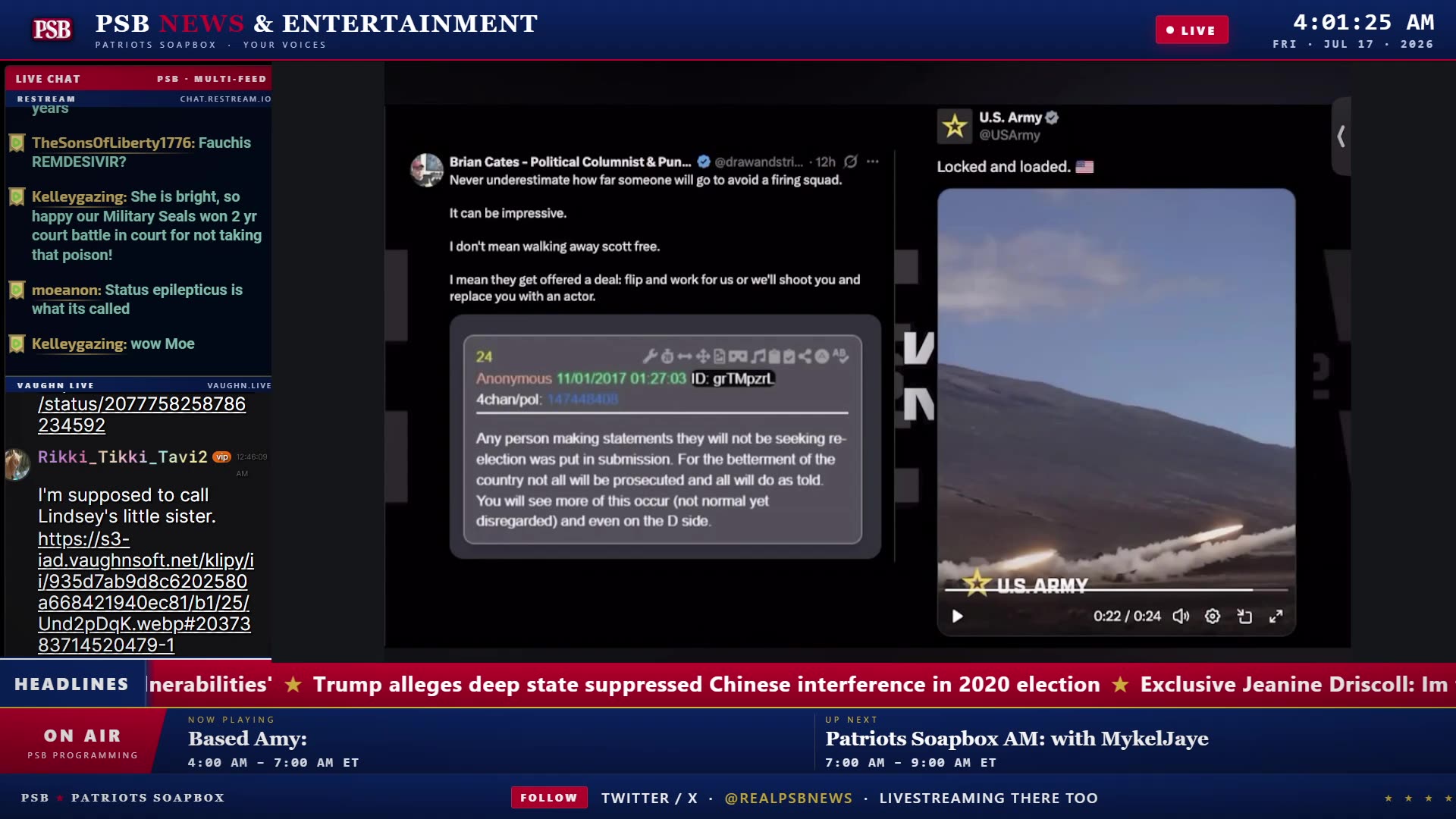Open the vaughnsoft.net klipy webp link
The image size is (1456, 819).
pyautogui.click(x=146, y=591)
